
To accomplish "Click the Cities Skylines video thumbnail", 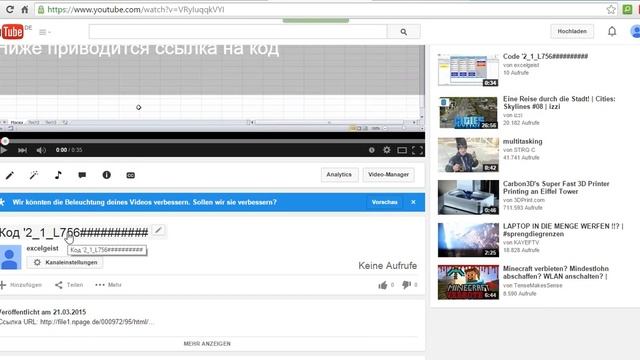I will (x=468, y=113).
